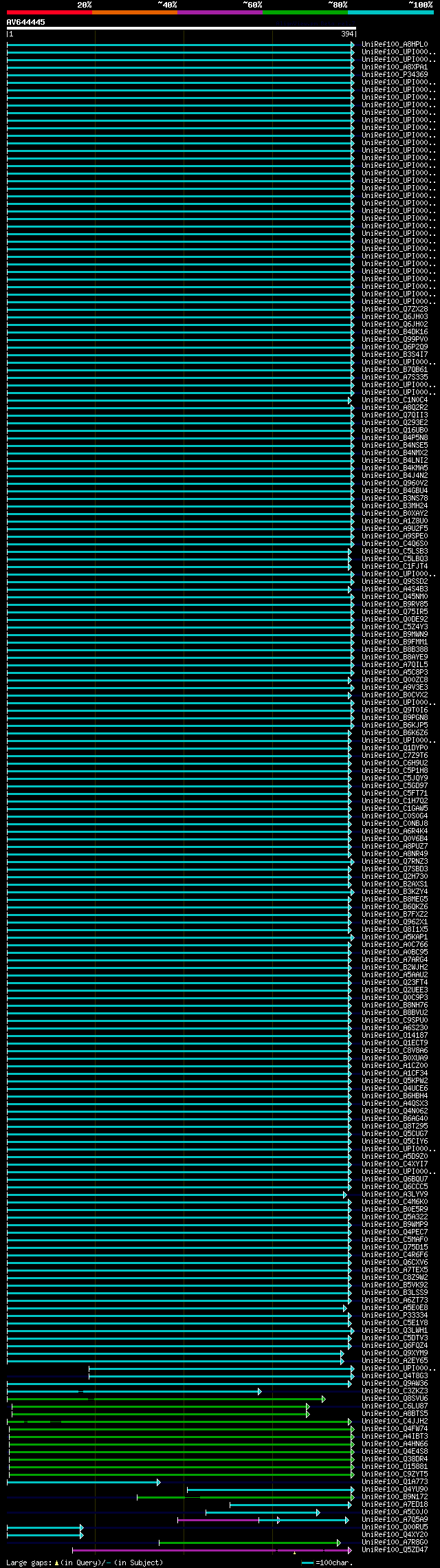Open hit UniRef100_Q7ZX28

click(x=395, y=309)
